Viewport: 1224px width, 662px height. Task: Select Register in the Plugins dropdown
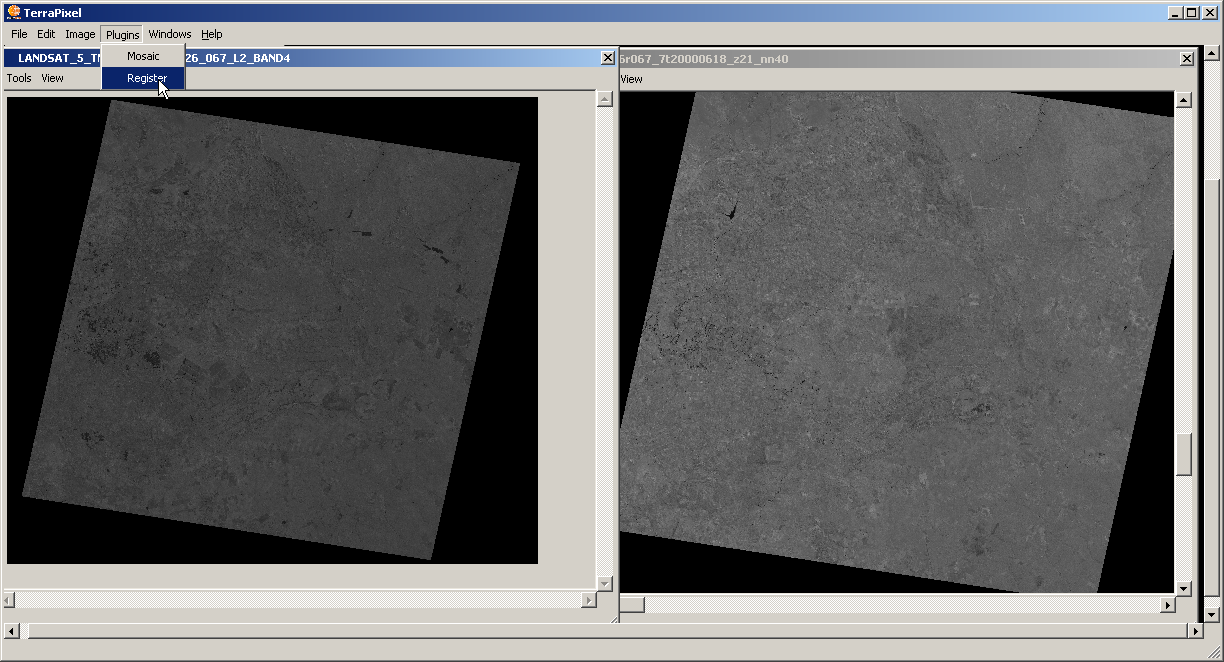(x=146, y=78)
